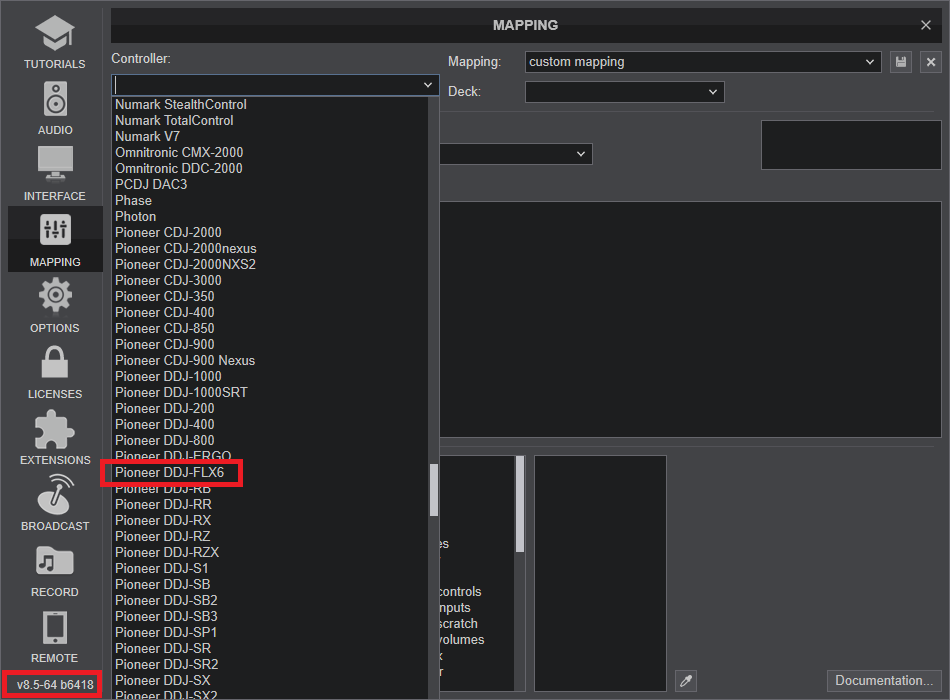Select Pioneer CDJ-400 entry
The width and height of the screenshot is (950, 700).
click(x=164, y=313)
